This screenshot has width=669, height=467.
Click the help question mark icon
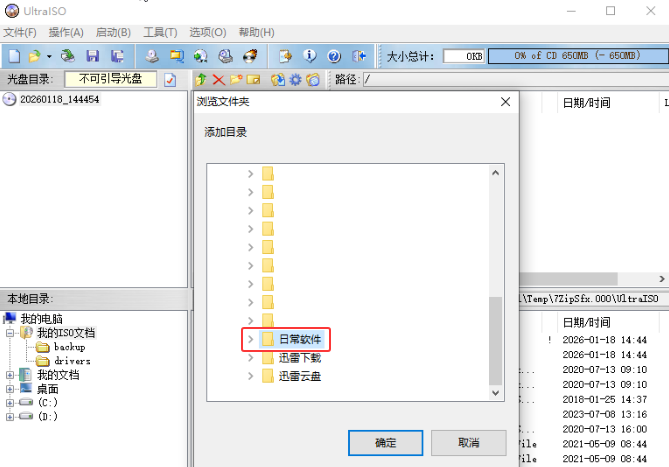click(x=334, y=56)
